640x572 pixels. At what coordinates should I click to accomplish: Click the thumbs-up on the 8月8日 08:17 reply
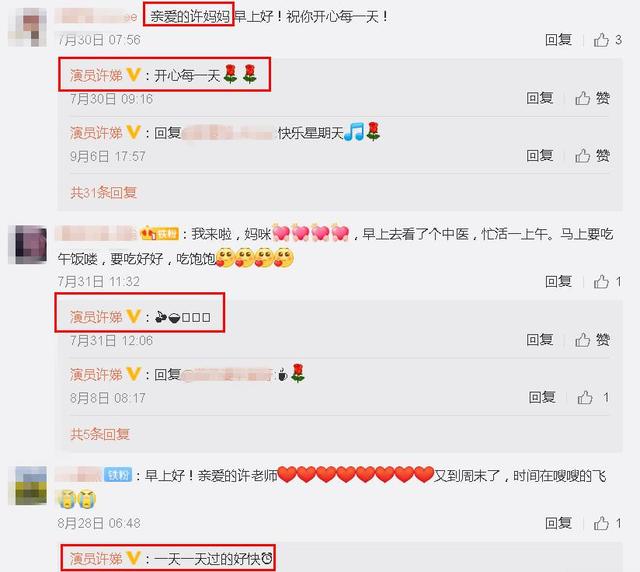[x=585, y=397]
